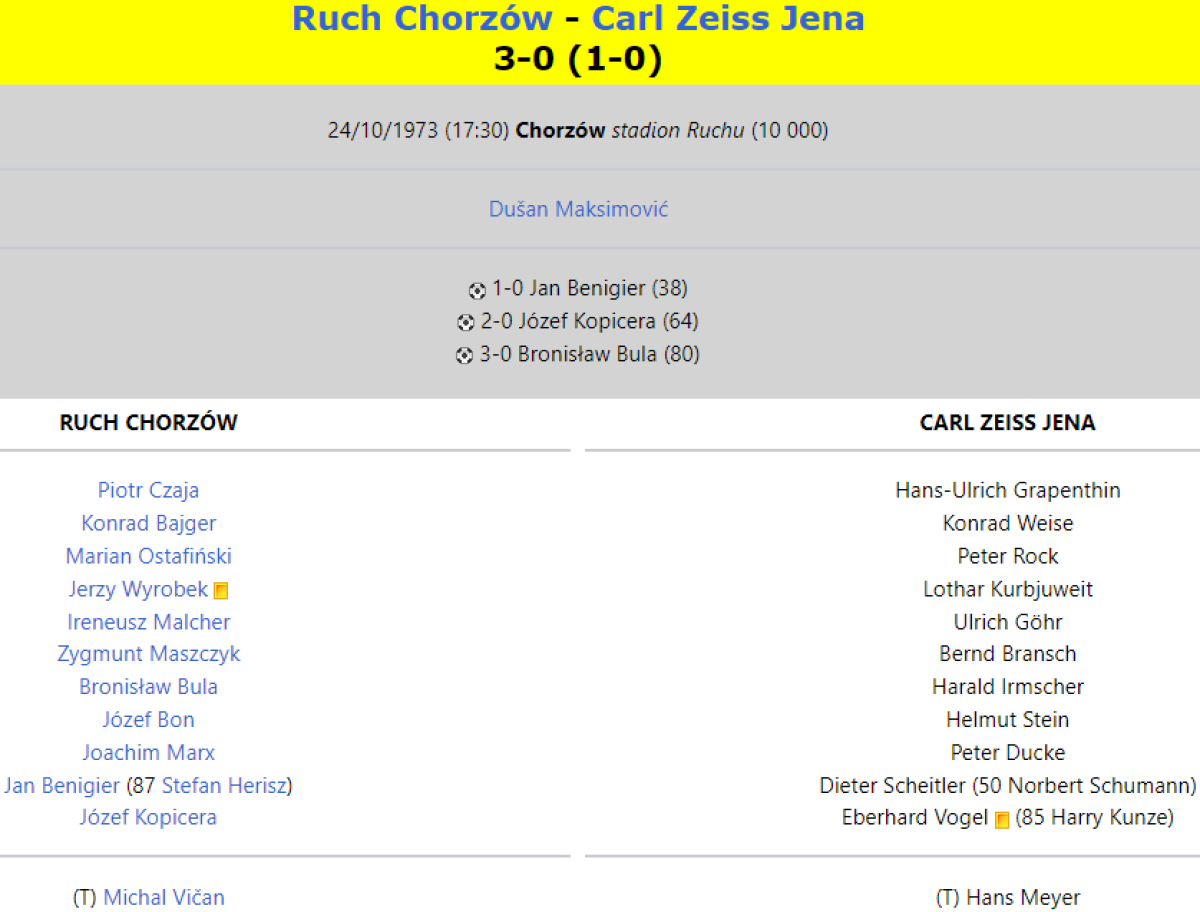Screen dimensions: 1200x912
Task: Click the yellow card icon next to Eberhard Vogel
Action: 1002,819
